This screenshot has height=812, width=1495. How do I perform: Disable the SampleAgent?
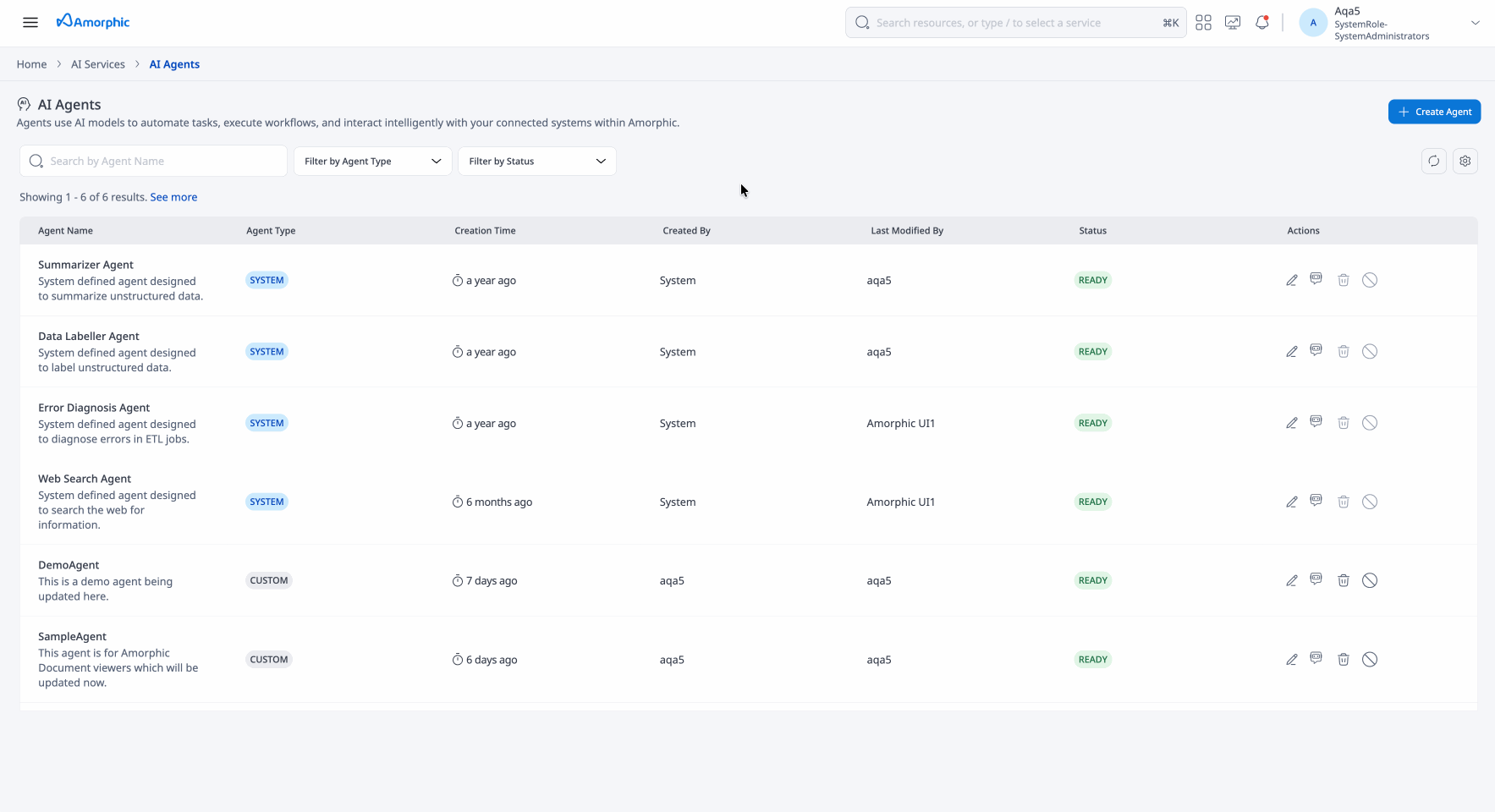click(x=1370, y=660)
